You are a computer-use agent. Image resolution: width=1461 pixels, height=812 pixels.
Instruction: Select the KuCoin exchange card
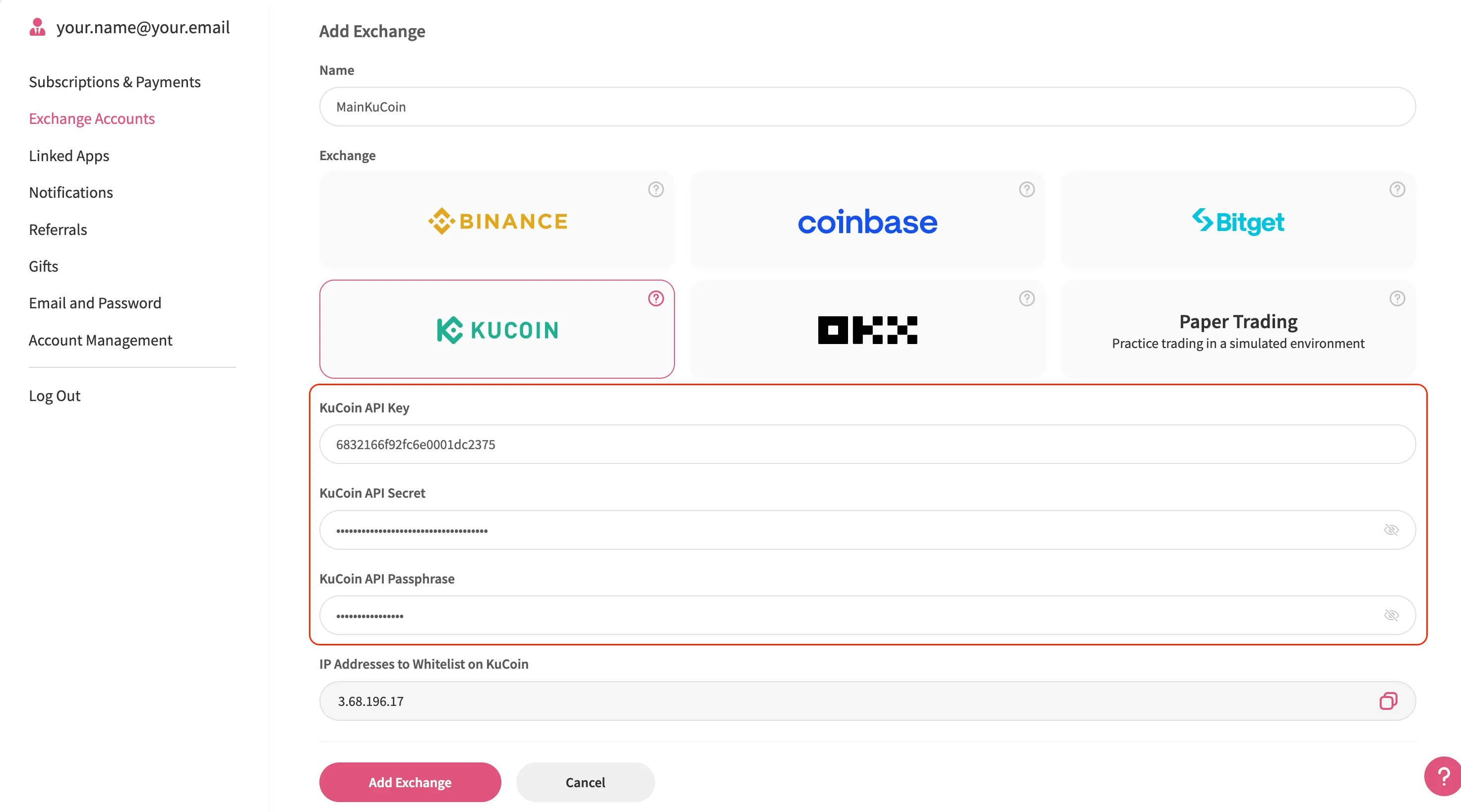497,329
